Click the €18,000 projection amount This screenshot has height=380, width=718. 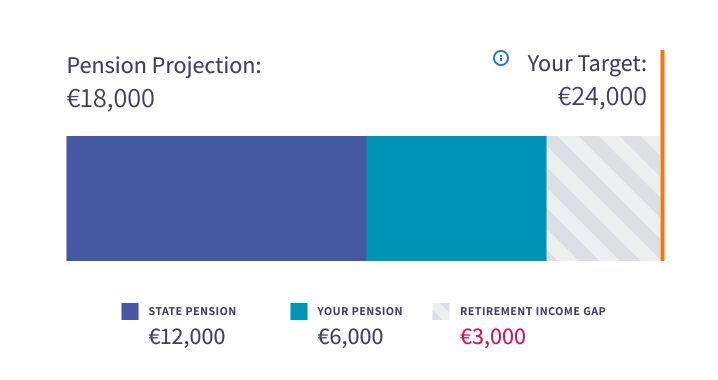(111, 98)
